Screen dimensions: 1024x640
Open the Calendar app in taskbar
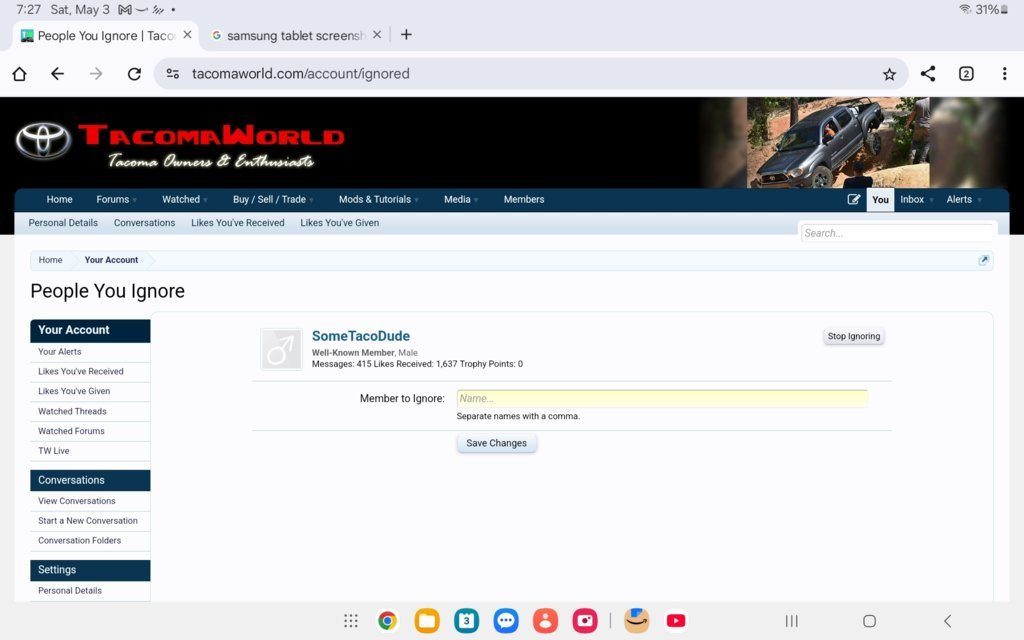pos(466,620)
